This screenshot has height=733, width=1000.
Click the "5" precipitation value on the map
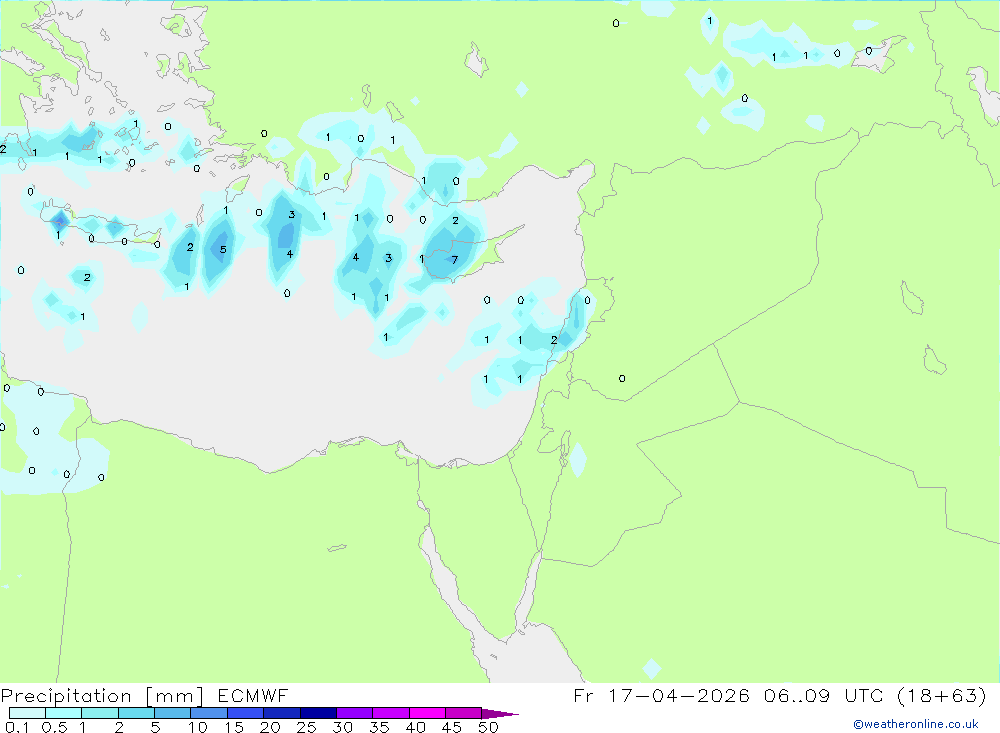pyautogui.click(x=223, y=249)
